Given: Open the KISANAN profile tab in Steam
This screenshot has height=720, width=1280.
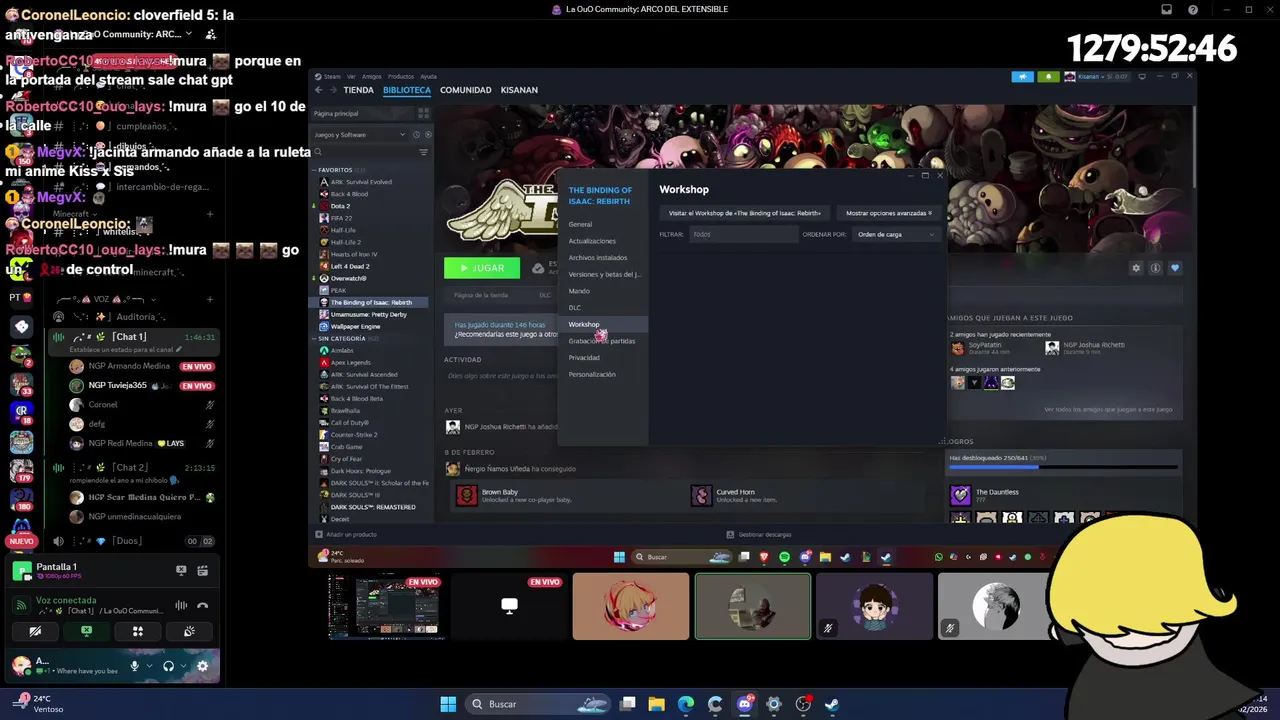Looking at the screenshot, I should coord(519,90).
